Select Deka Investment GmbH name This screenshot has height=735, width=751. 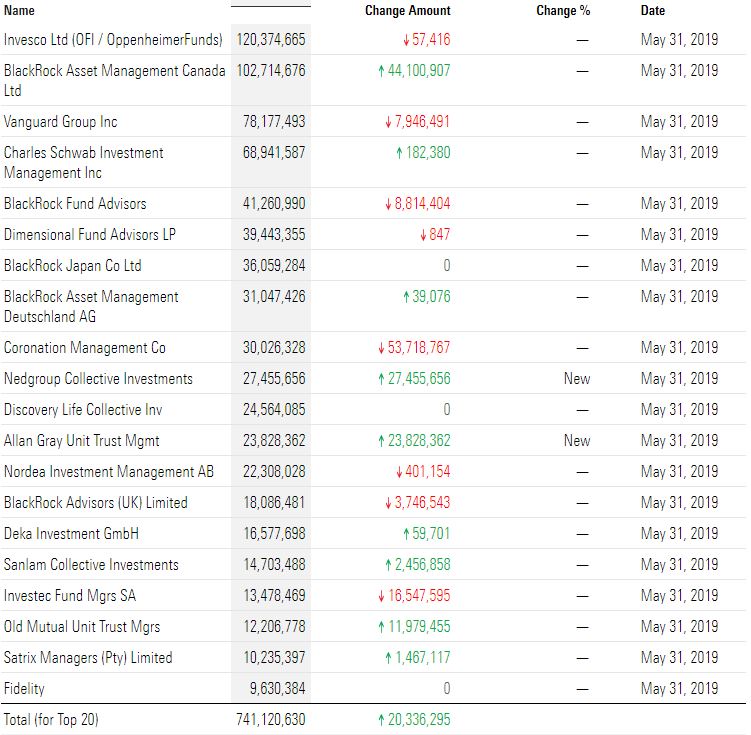click(x=71, y=534)
